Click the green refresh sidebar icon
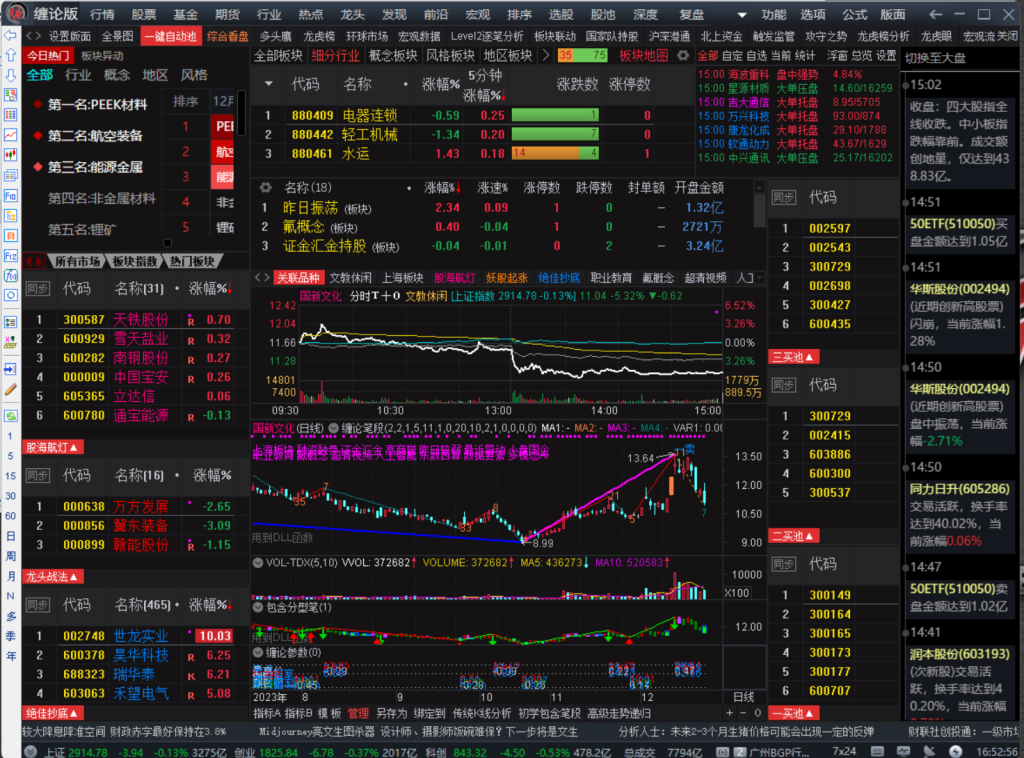1024x758 pixels. (x=10, y=415)
